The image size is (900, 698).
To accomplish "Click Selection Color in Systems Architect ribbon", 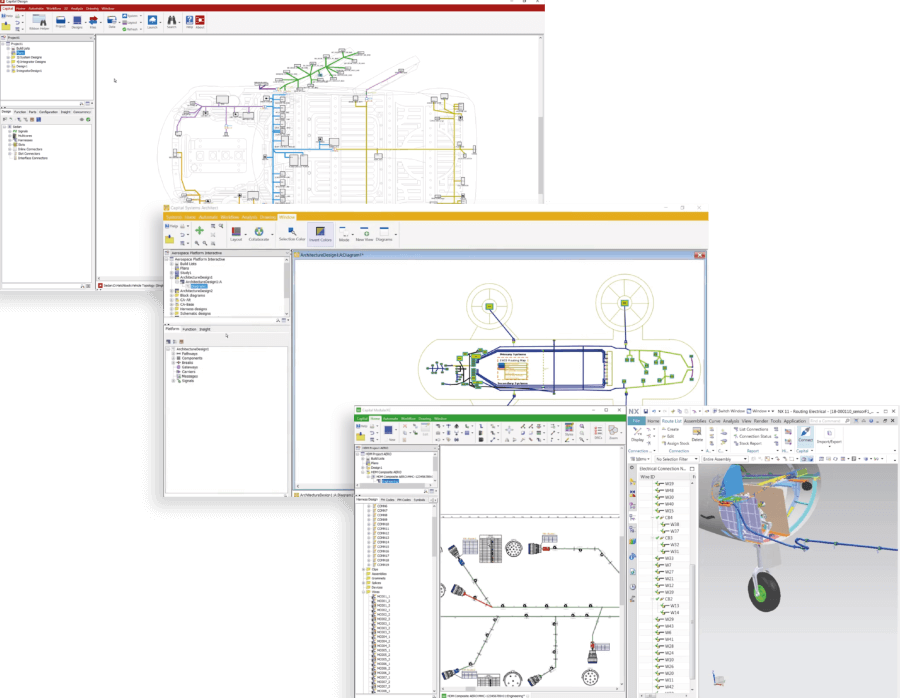I will pos(292,234).
